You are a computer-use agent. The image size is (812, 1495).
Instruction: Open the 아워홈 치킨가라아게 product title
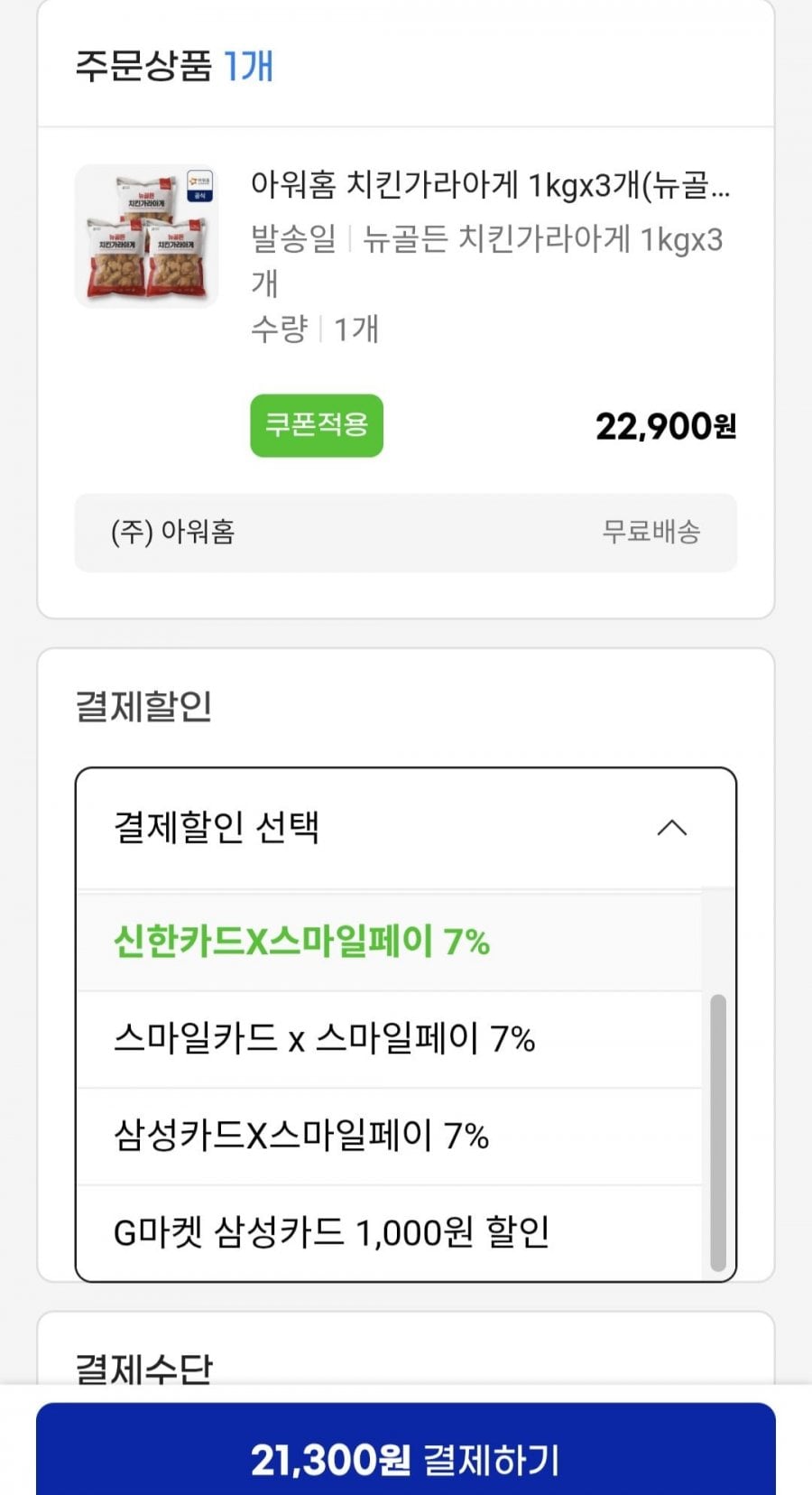click(x=490, y=186)
